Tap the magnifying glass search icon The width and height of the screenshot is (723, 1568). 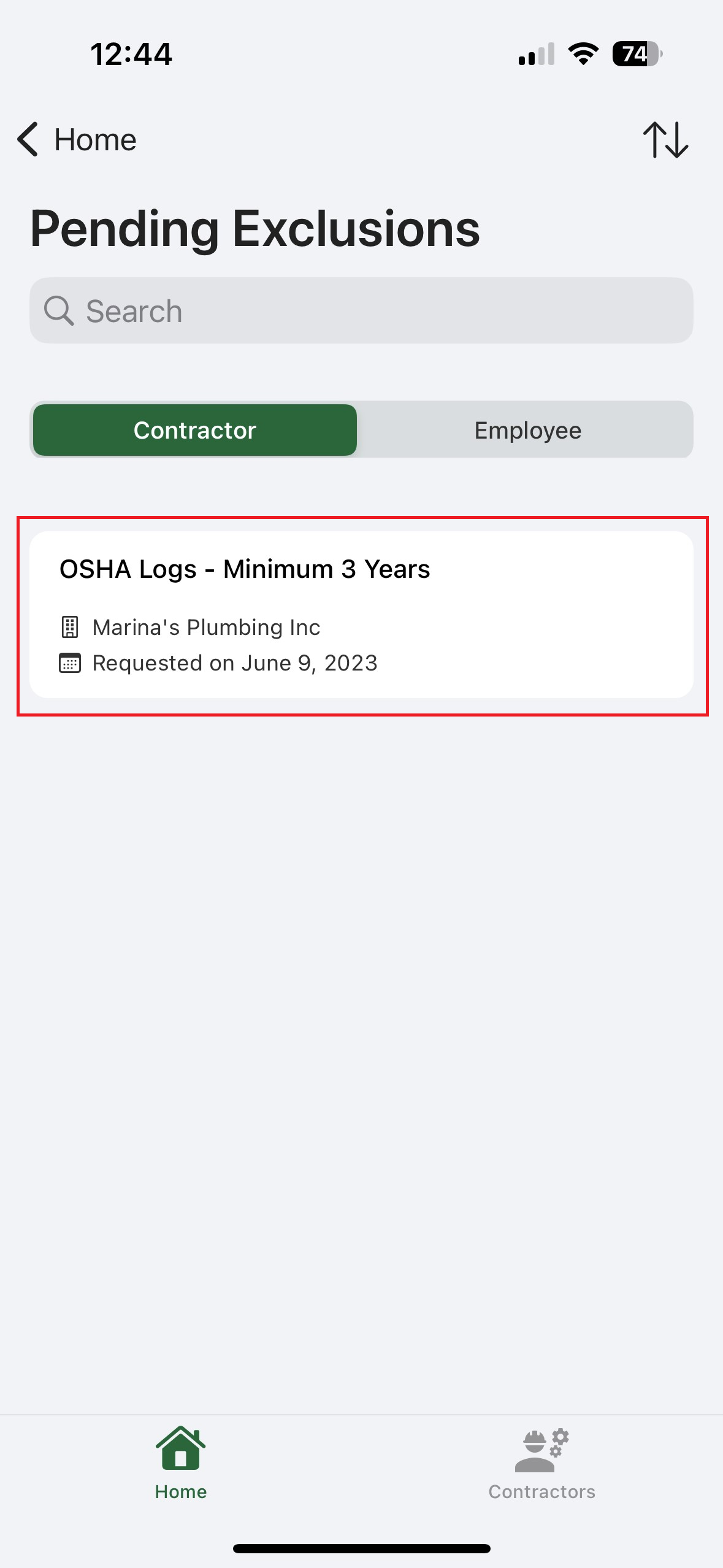(59, 310)
